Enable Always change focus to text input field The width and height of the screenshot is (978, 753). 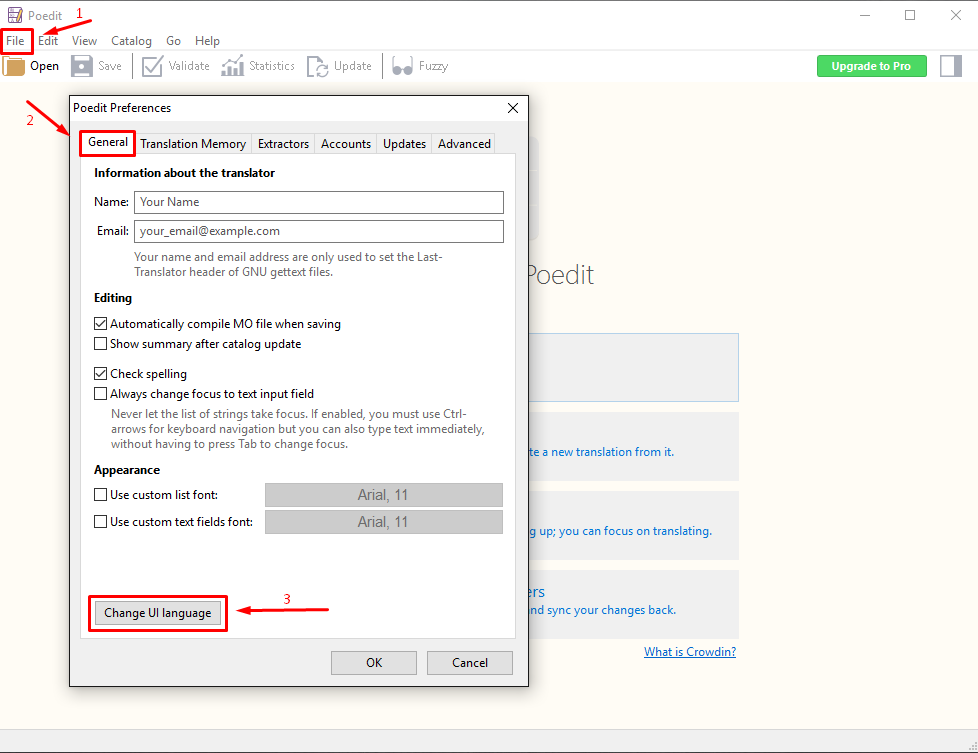(x=100, y=394)
